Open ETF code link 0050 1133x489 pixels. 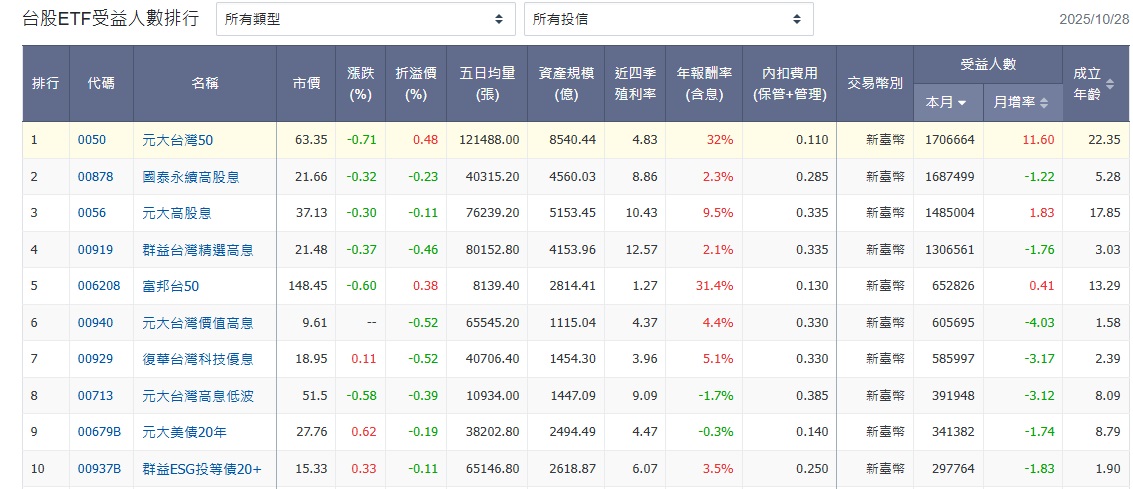(x=91, y=140)
